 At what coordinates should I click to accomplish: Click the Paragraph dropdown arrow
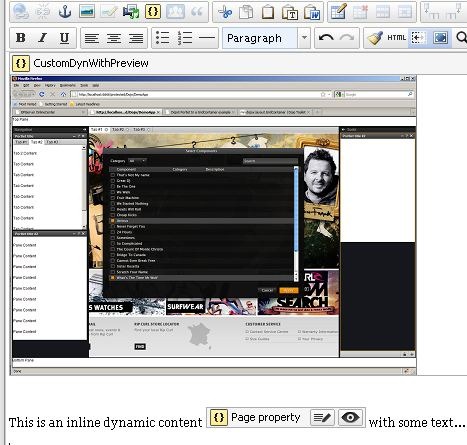tap(304, 38)
